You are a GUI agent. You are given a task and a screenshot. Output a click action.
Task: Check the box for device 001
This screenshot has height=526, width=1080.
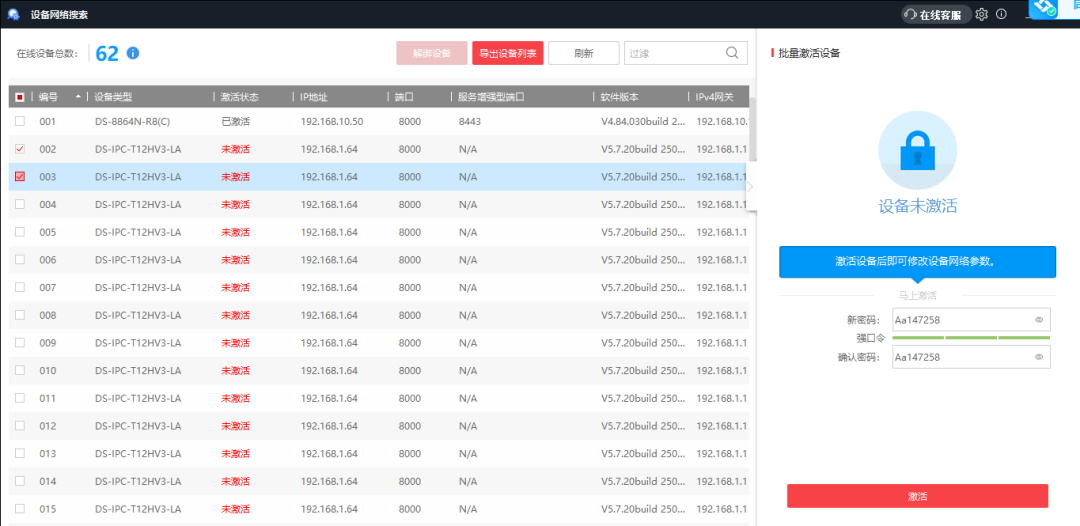tap(20, 121)
